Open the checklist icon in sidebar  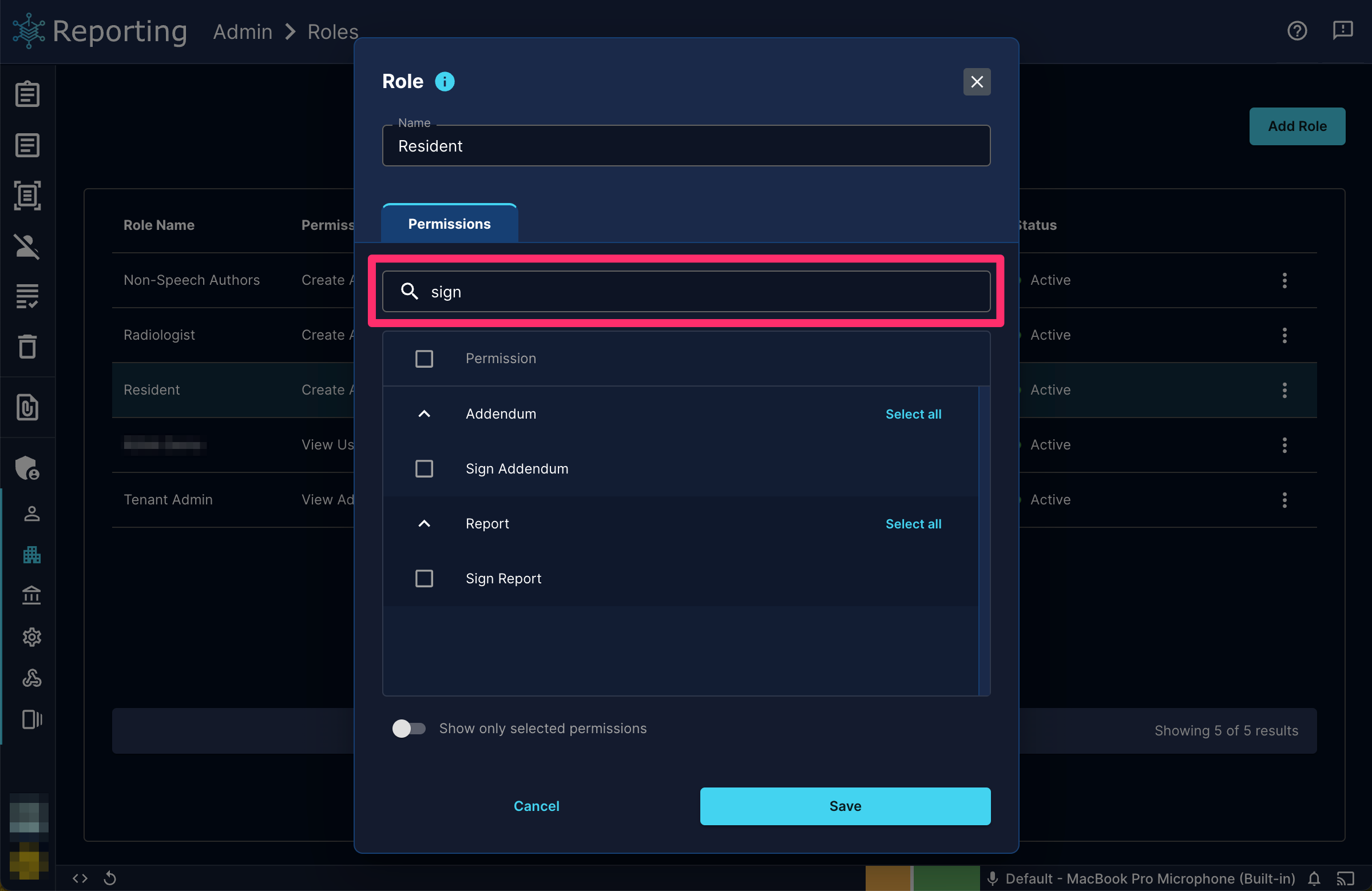27,296
